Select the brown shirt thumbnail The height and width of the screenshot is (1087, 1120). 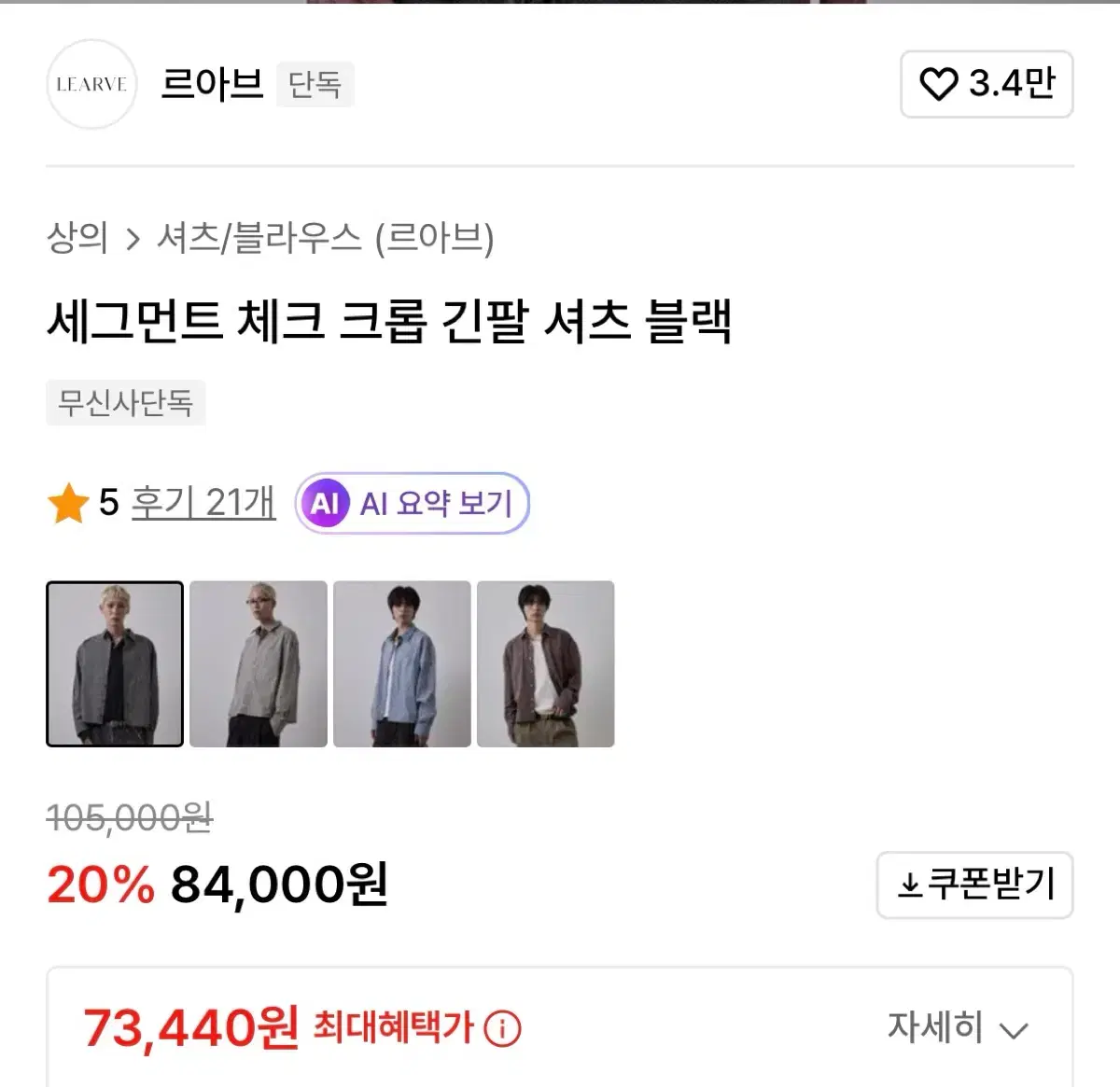pos(546,663)
